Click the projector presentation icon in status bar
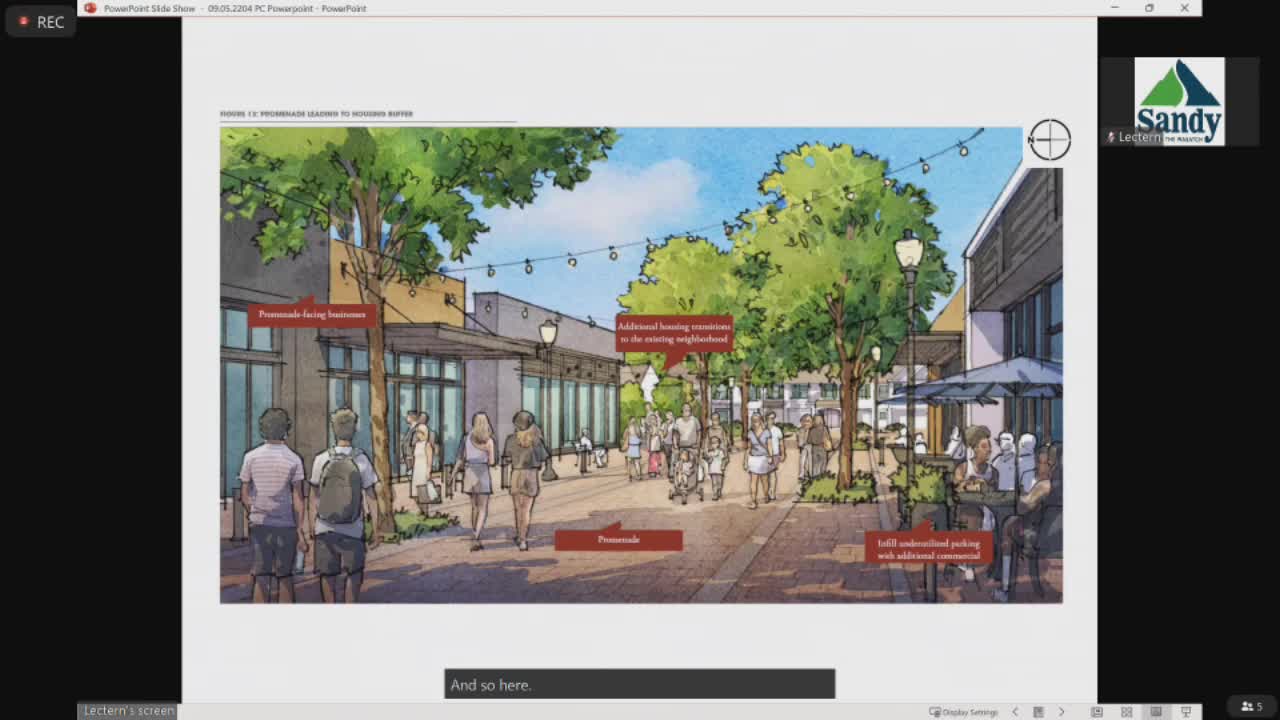This screenshot has height=720, width=1280. pos(1186,708)
